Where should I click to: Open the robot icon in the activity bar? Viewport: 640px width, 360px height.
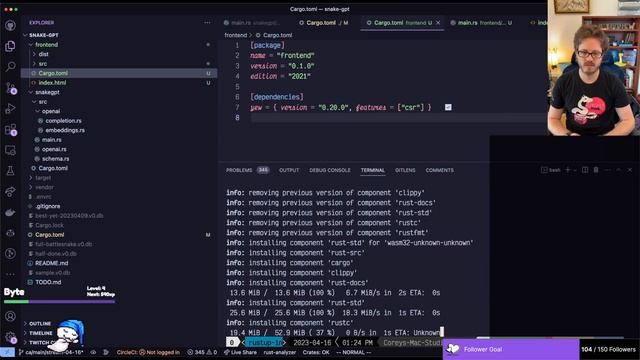click(x=11, y=233)
